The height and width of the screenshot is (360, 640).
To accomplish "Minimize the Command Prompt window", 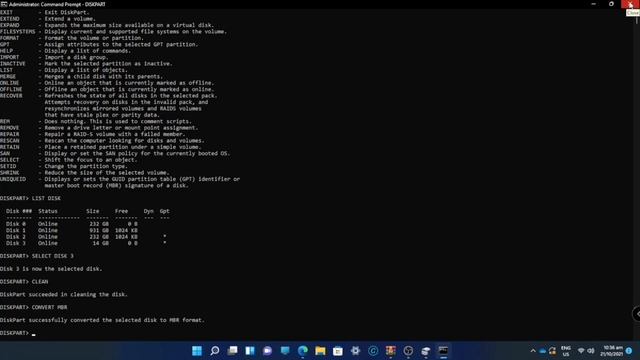I will click(x=593, y=4).
